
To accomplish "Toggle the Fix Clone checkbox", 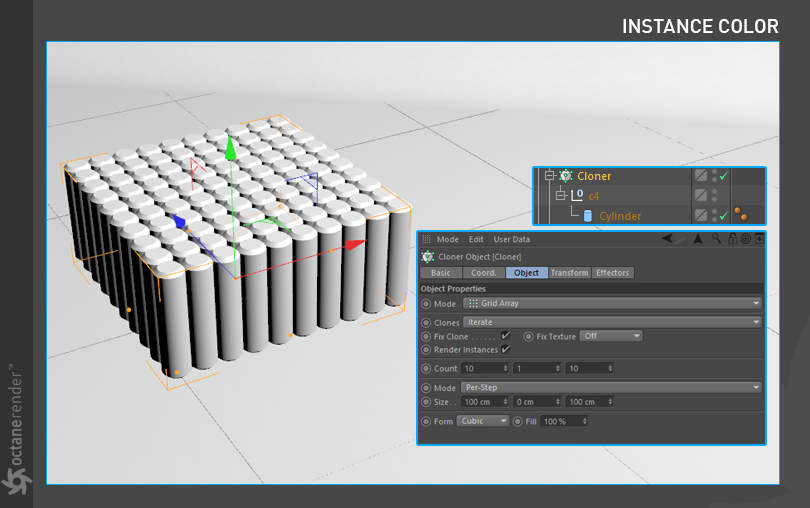I will tap(506, 336).
